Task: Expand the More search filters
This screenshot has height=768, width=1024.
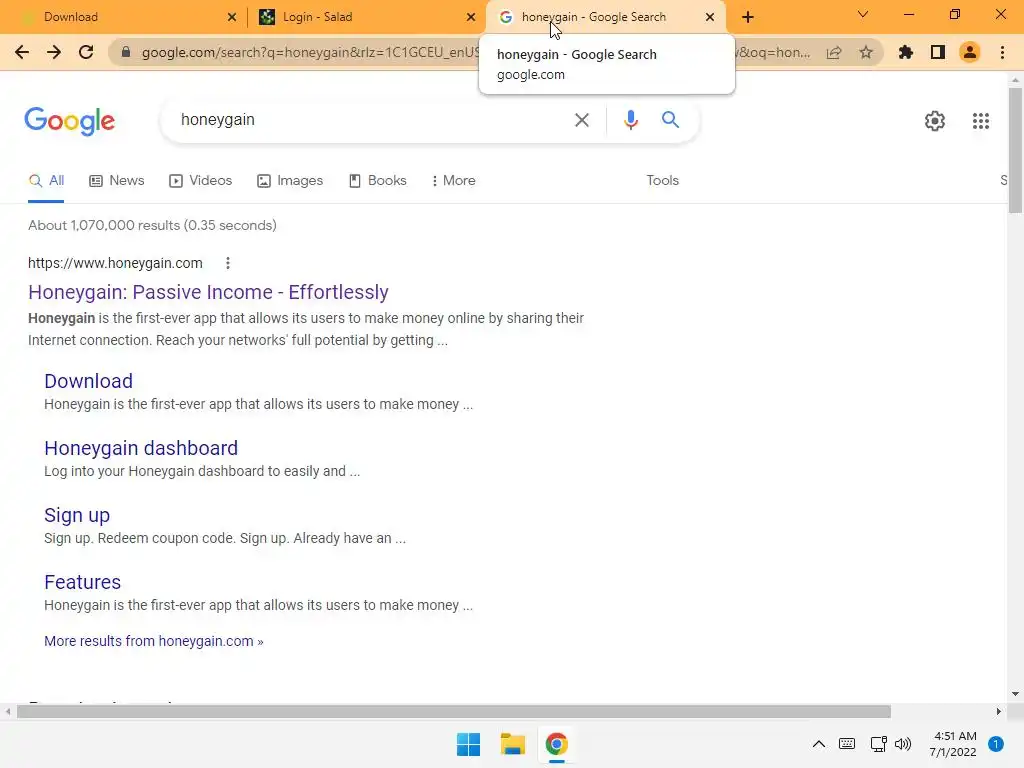Action: pos(453,181)
